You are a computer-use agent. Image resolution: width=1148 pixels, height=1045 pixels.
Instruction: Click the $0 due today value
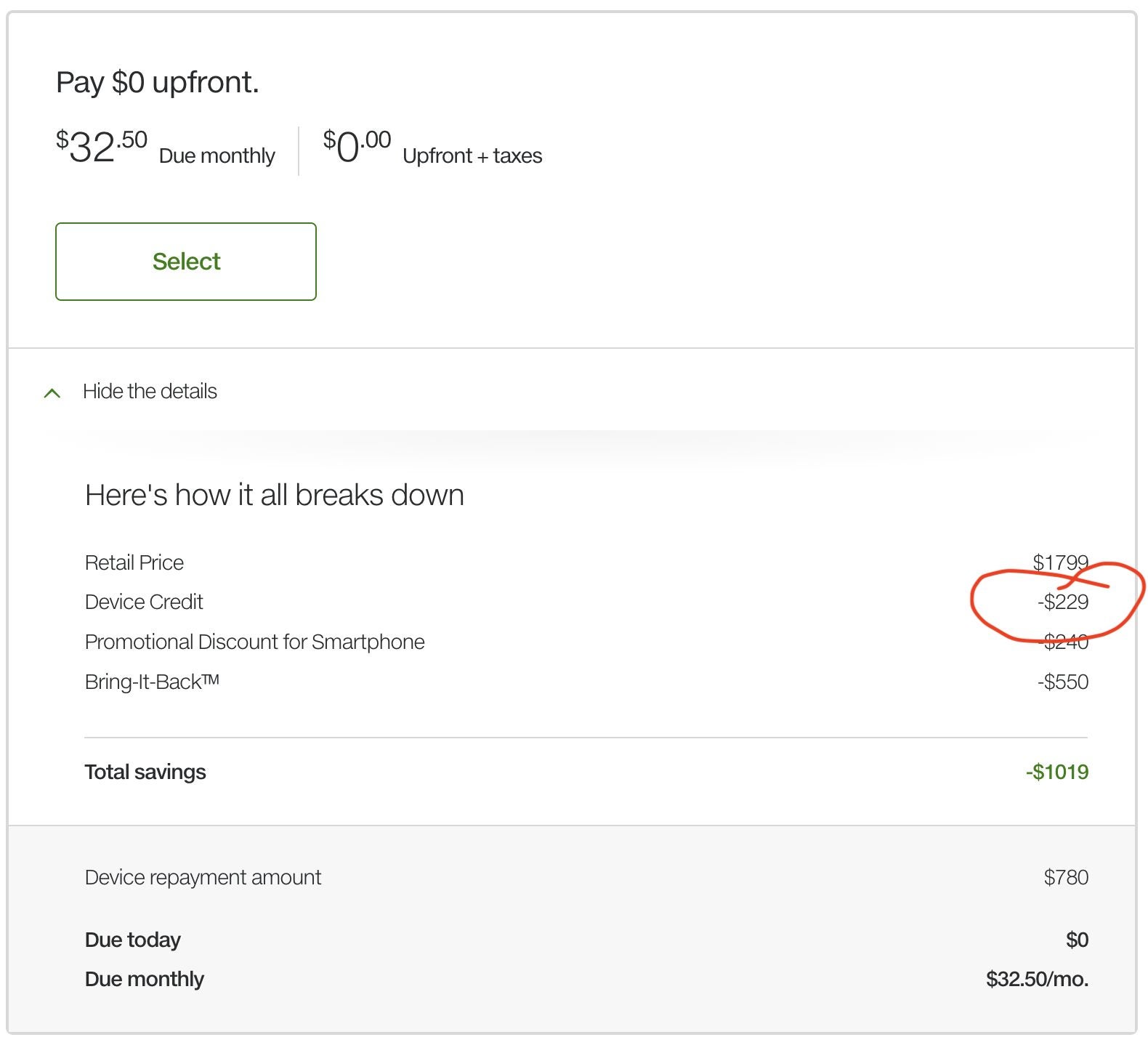[x=1077, y=940]
